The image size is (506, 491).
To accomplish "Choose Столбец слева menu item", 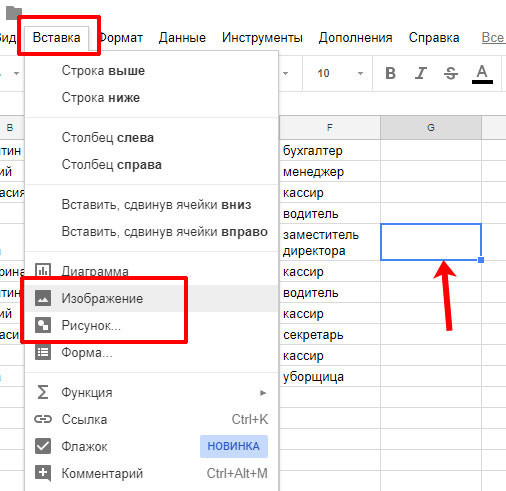I will tap(152, 138).
